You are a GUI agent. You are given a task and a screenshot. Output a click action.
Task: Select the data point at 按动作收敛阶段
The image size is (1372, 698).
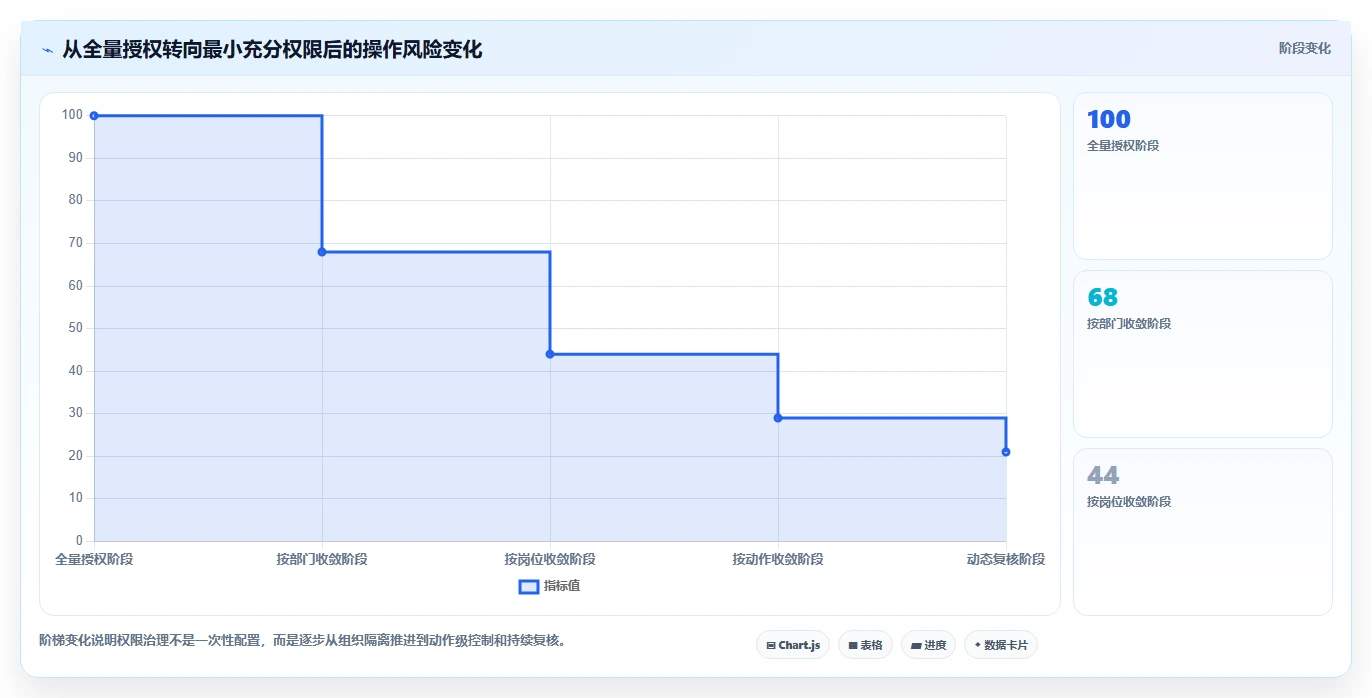(x=778, y=418)
